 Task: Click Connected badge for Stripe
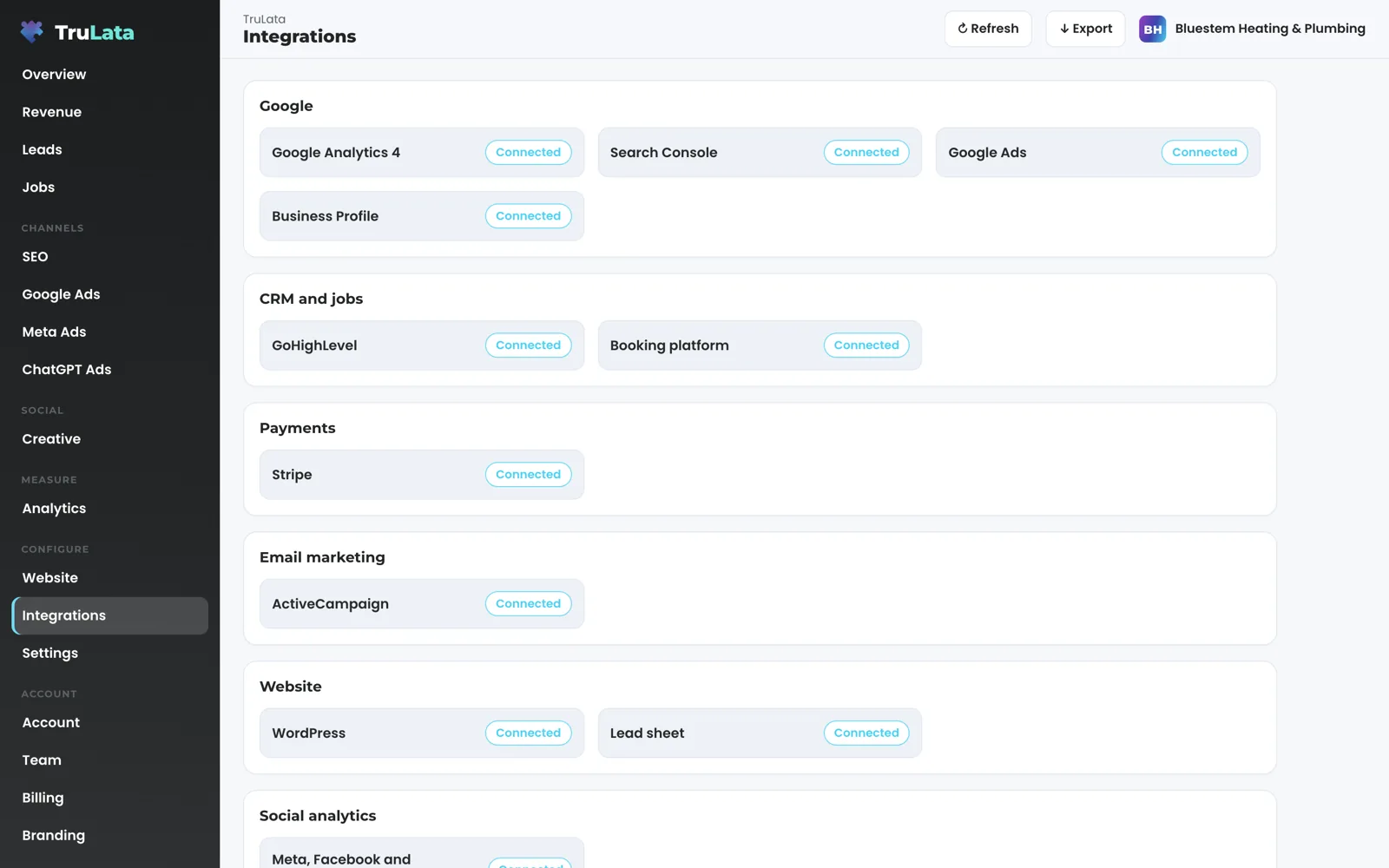pos(528,475)
